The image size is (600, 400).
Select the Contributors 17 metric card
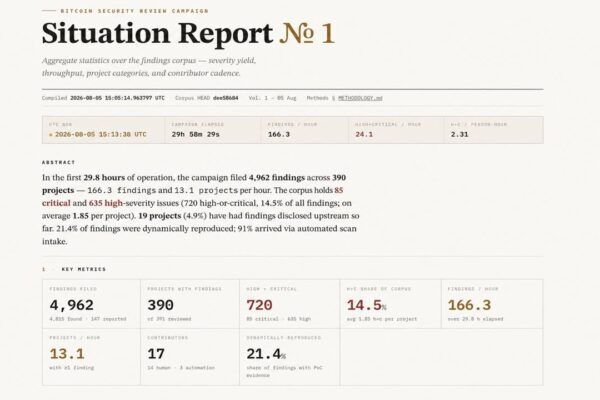(190, 357)
